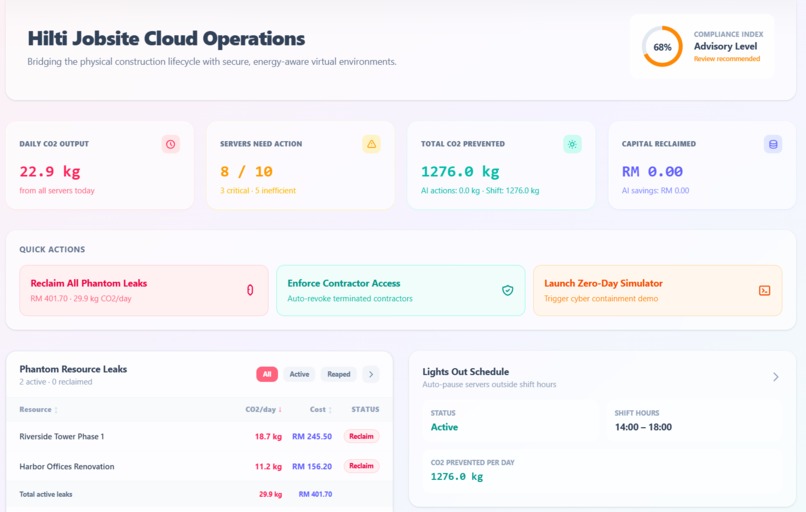806x512 pixels.
Task: Click the 2 active · 0 reclaimed subtext
Action: click(56, 382)
